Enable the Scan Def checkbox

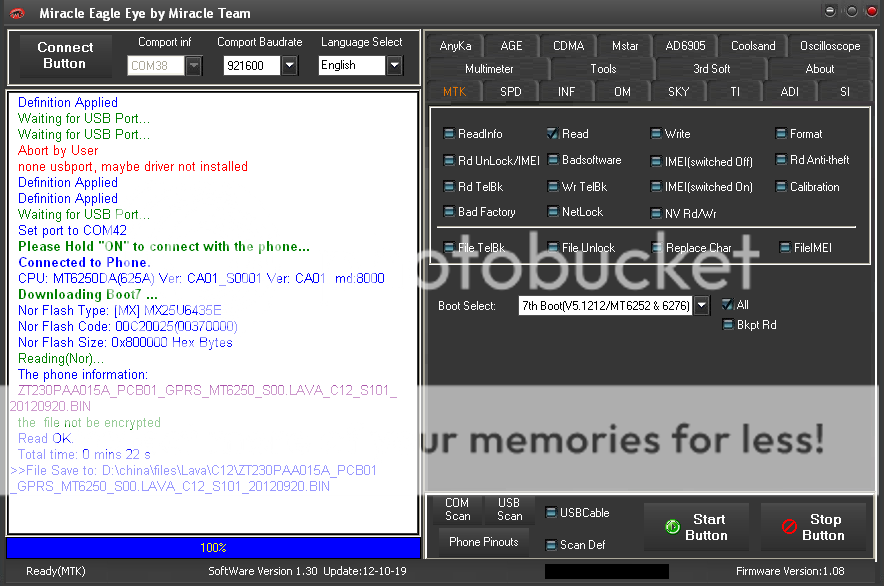click(551, 545)
